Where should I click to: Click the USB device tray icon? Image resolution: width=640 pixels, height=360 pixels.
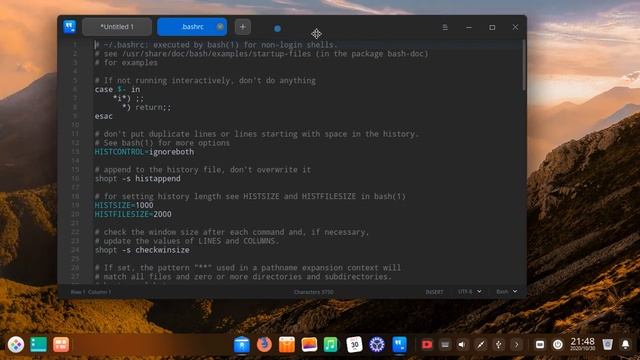(x=498, y=344)
